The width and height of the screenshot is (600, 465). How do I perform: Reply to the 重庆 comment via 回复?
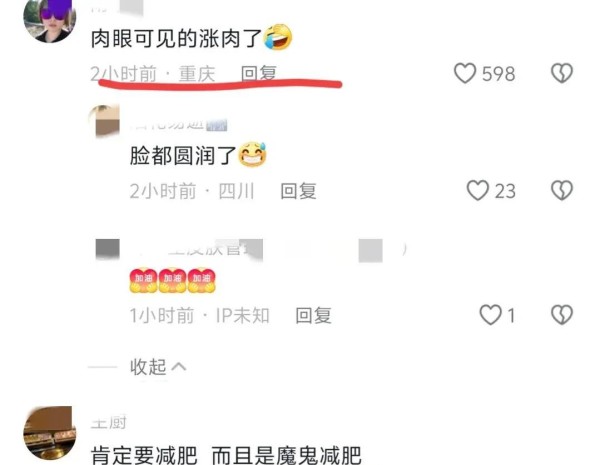259,73
